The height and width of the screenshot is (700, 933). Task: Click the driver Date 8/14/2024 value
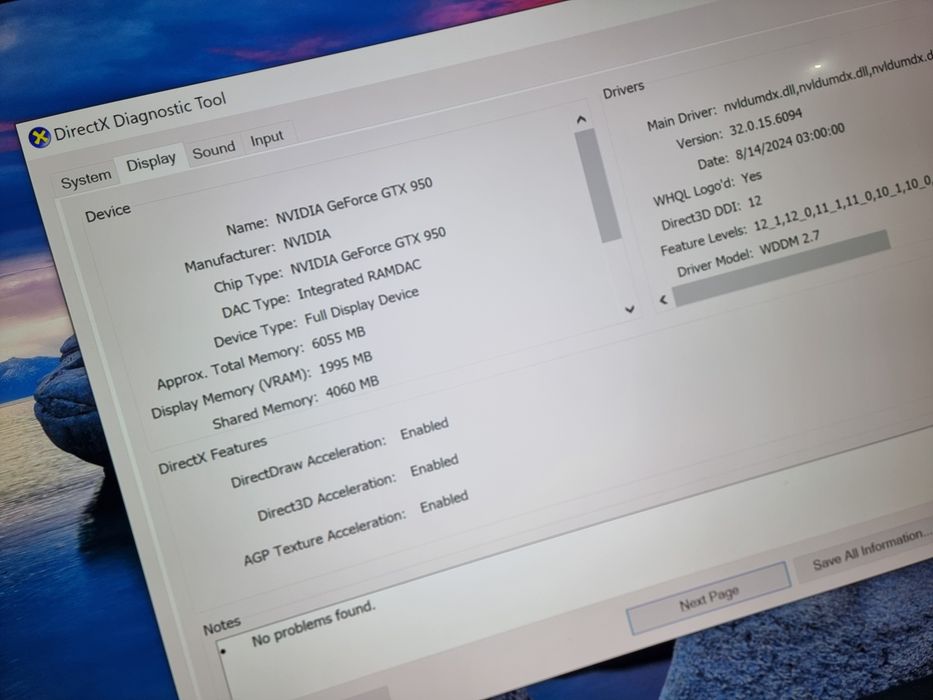(x=790, y=143)
